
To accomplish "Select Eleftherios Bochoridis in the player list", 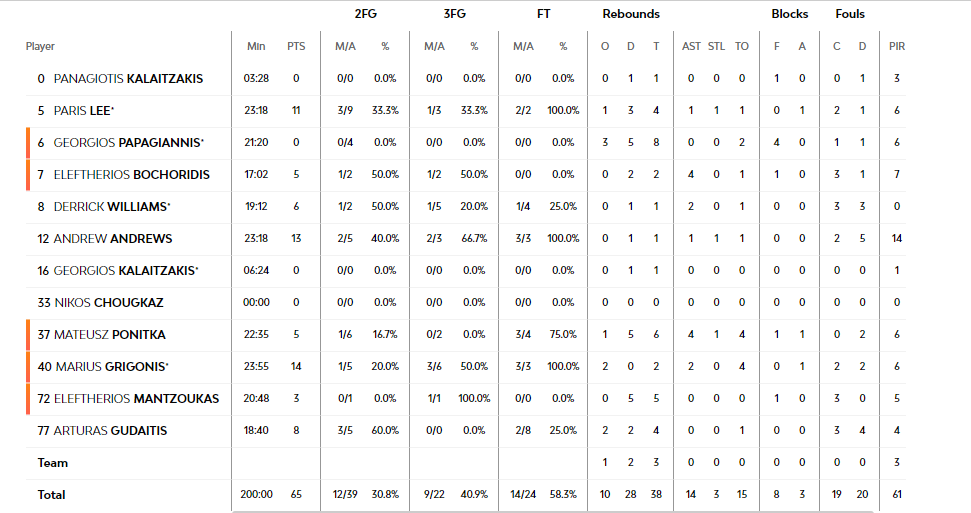I will tap(131, 175).
